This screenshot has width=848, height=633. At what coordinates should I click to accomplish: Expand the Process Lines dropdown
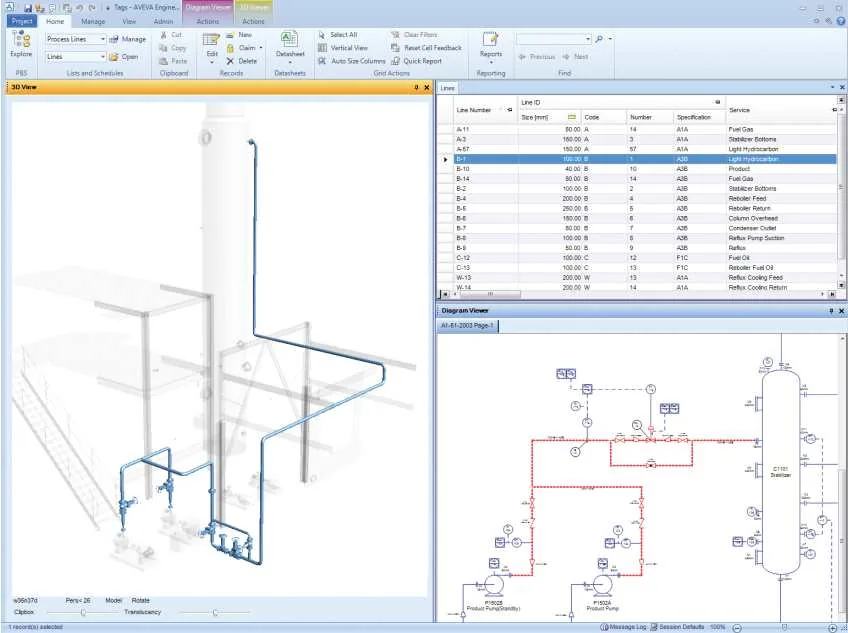(x=103, y=39)
